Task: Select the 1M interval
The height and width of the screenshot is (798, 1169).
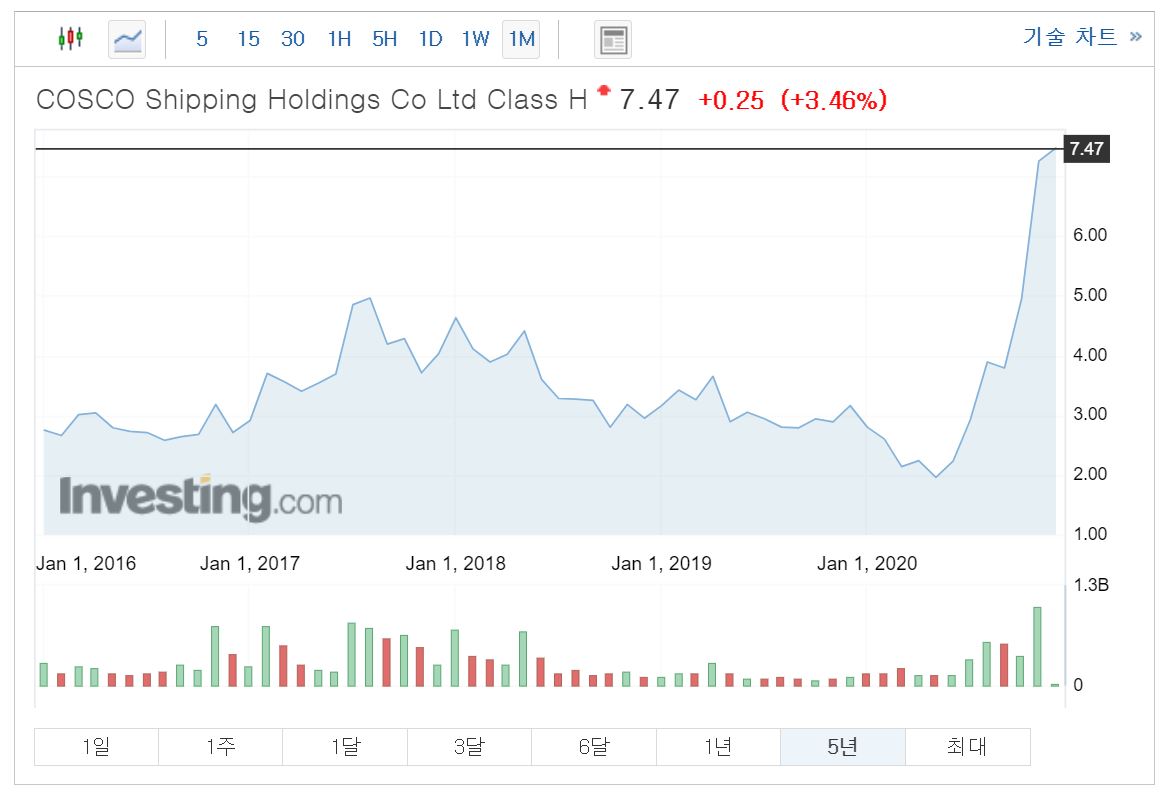Action: [521, 39]
